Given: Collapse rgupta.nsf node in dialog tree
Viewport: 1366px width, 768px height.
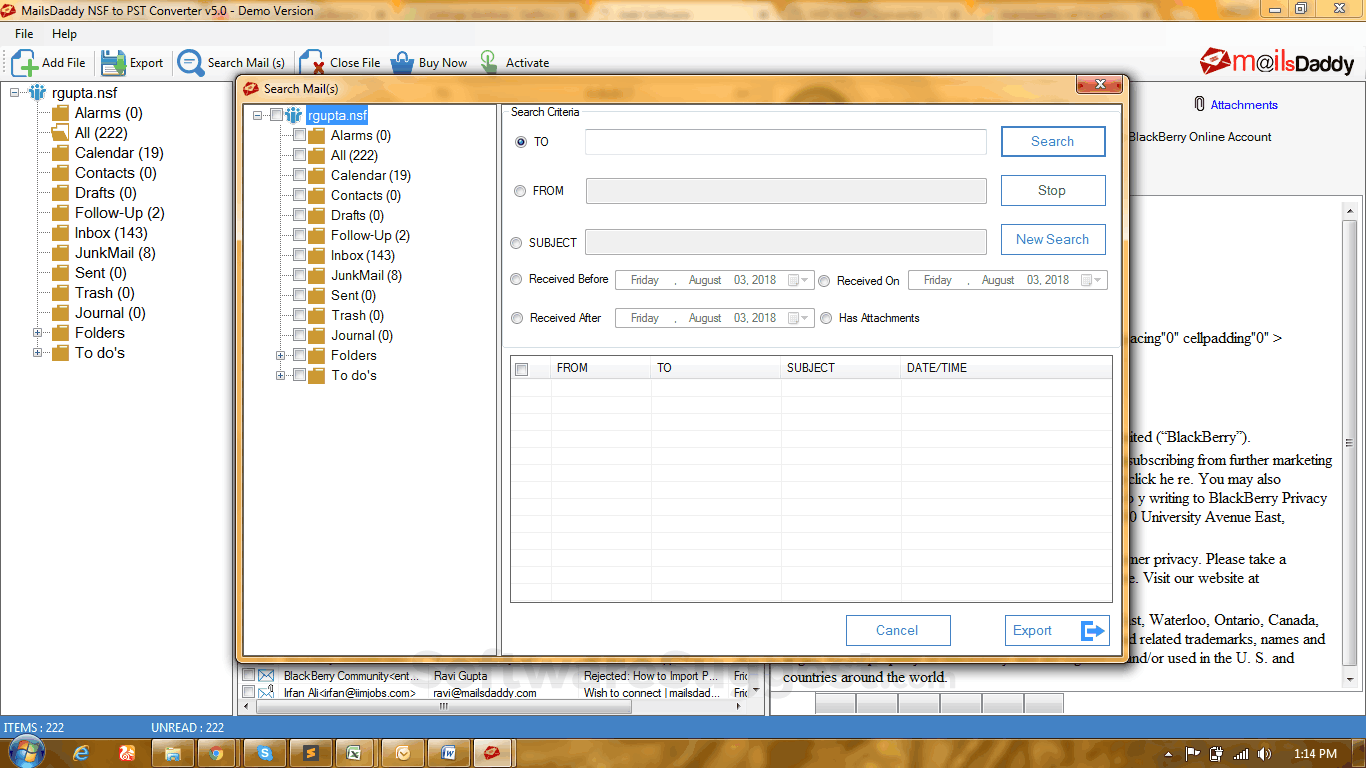Looking at the screenshot, I should coord(259,115).
